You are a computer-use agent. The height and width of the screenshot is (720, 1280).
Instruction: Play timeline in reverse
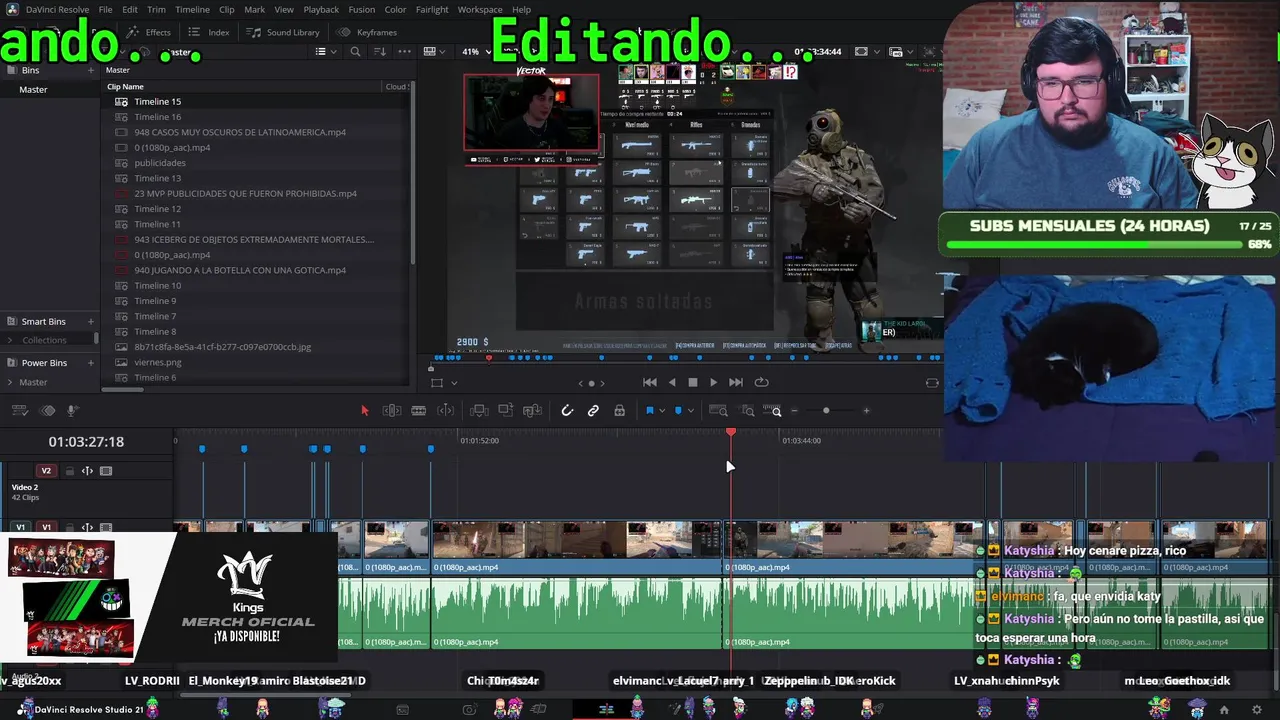(672, 382)
